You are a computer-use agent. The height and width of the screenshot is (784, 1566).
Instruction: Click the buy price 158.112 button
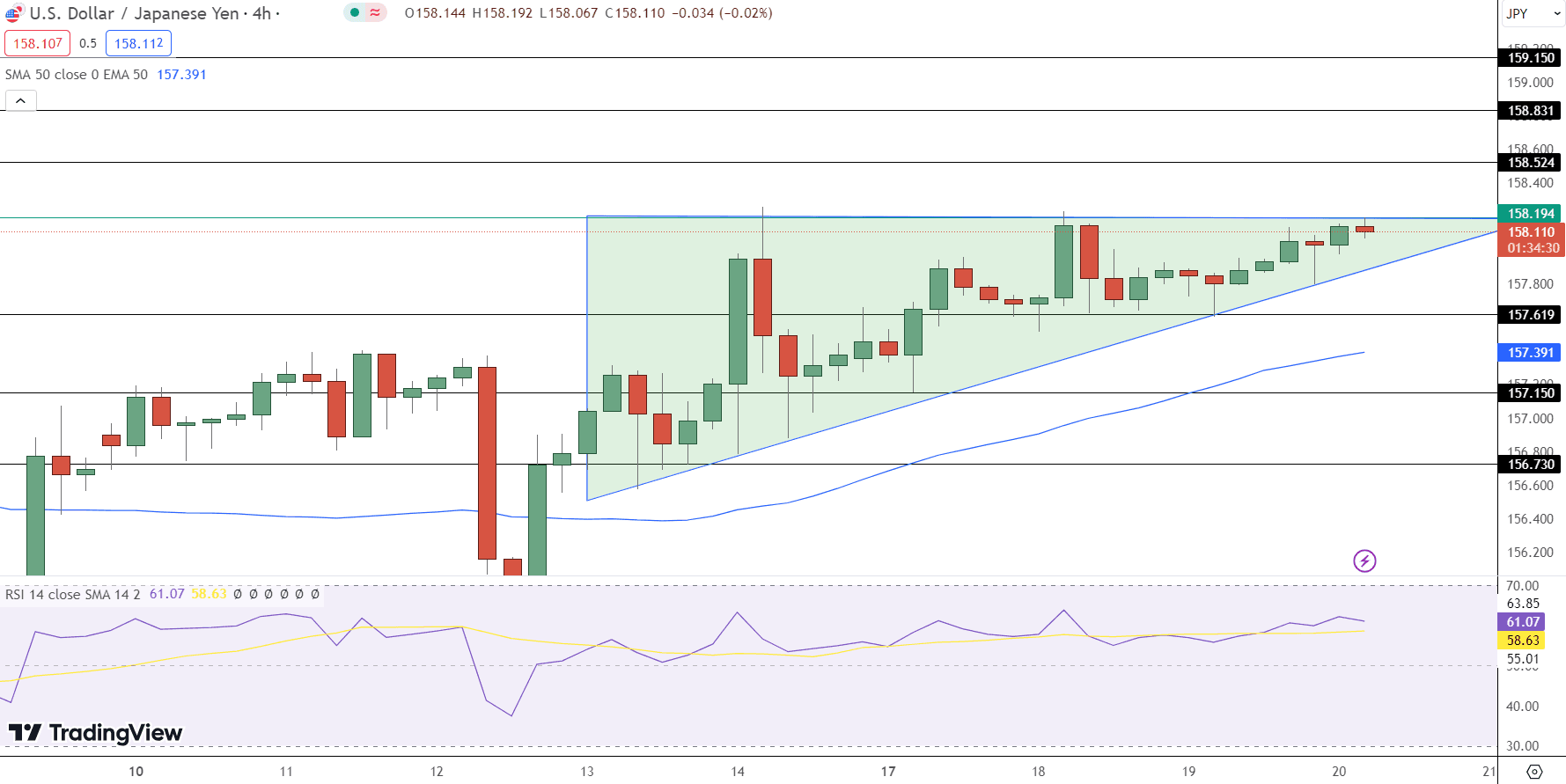point(138,43)
